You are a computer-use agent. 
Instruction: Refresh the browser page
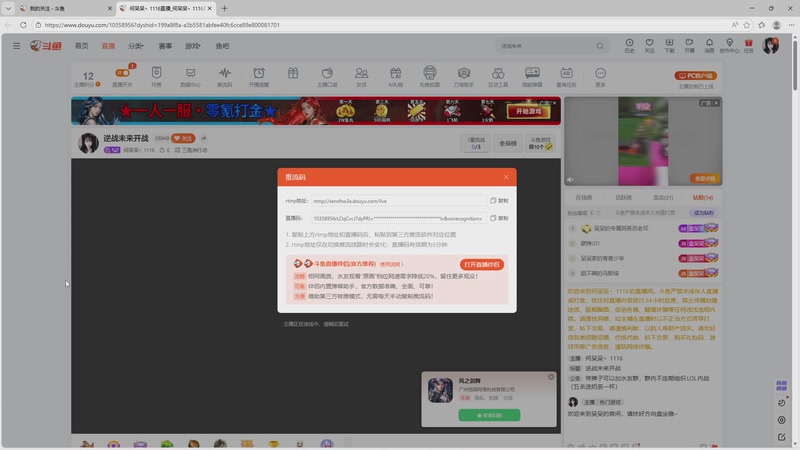tap(23, 24)
